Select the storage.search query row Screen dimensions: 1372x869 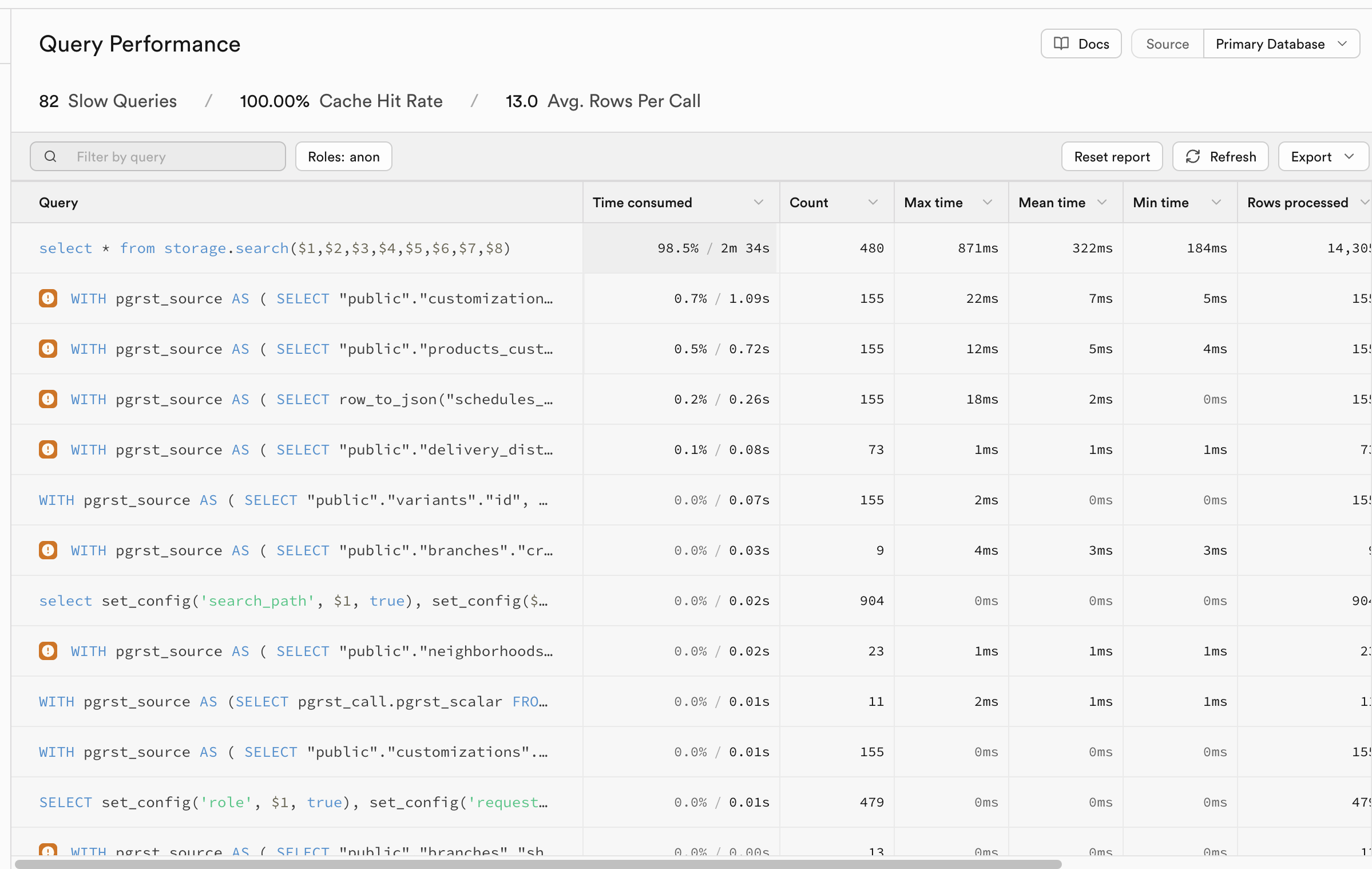pos(275,248)
